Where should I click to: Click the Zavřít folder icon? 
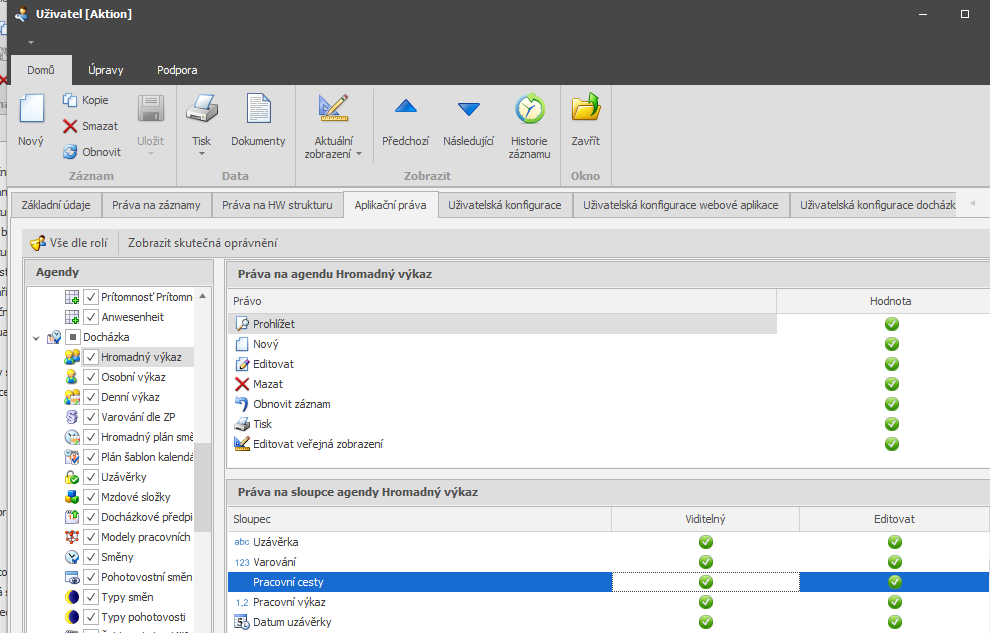(x=586, y=107)
